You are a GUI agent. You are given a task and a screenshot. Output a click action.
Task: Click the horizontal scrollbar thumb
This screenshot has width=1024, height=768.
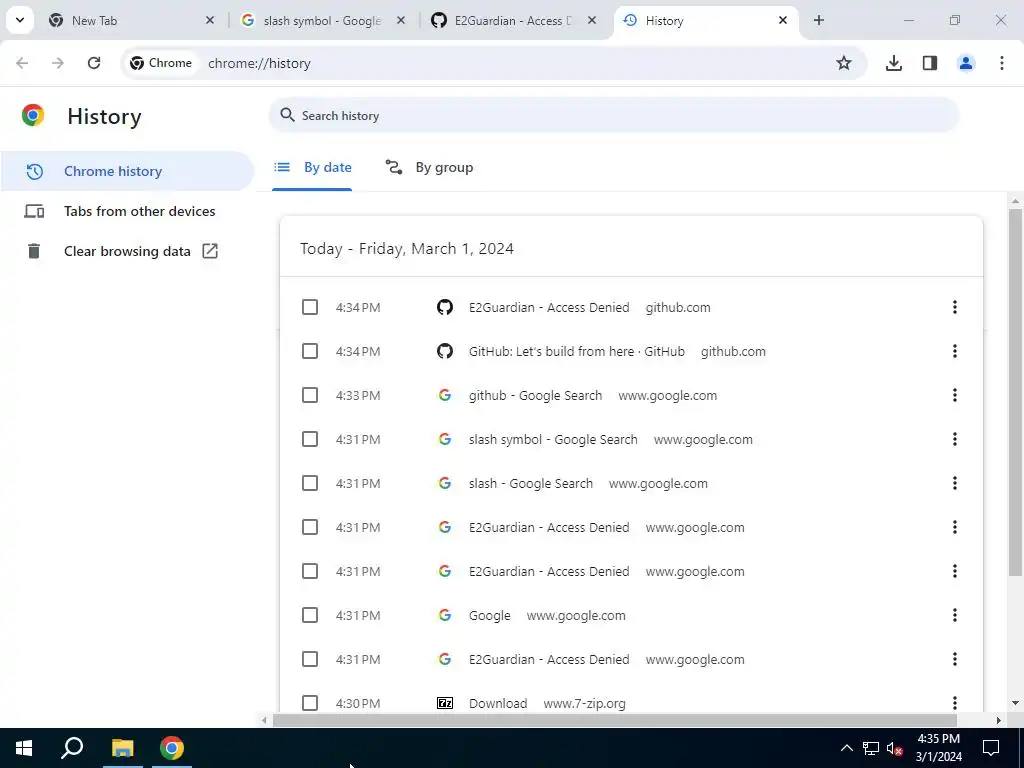pyautogui.click(x=615, y=720)
